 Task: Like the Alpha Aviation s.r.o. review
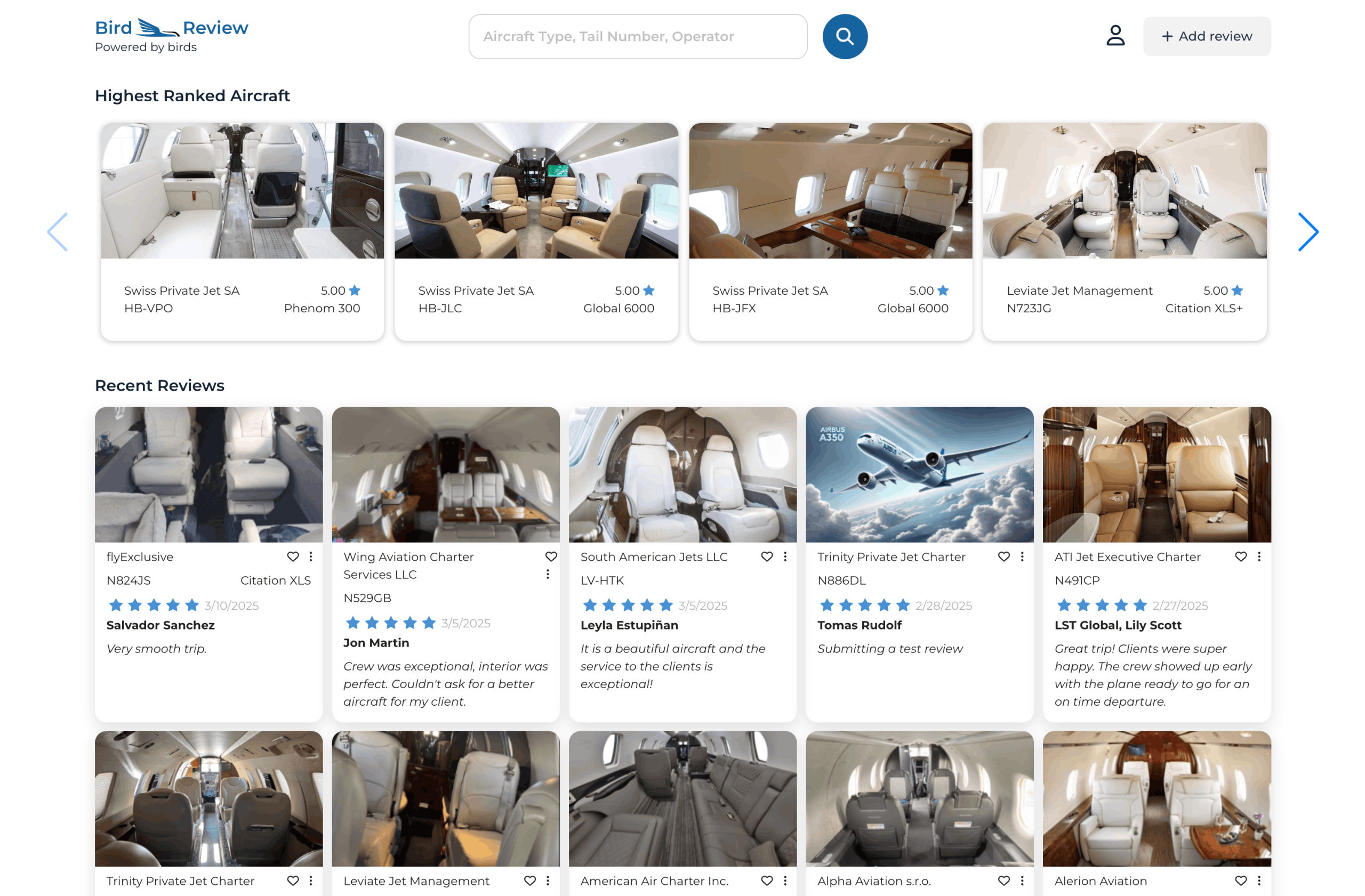point(1003,881)
